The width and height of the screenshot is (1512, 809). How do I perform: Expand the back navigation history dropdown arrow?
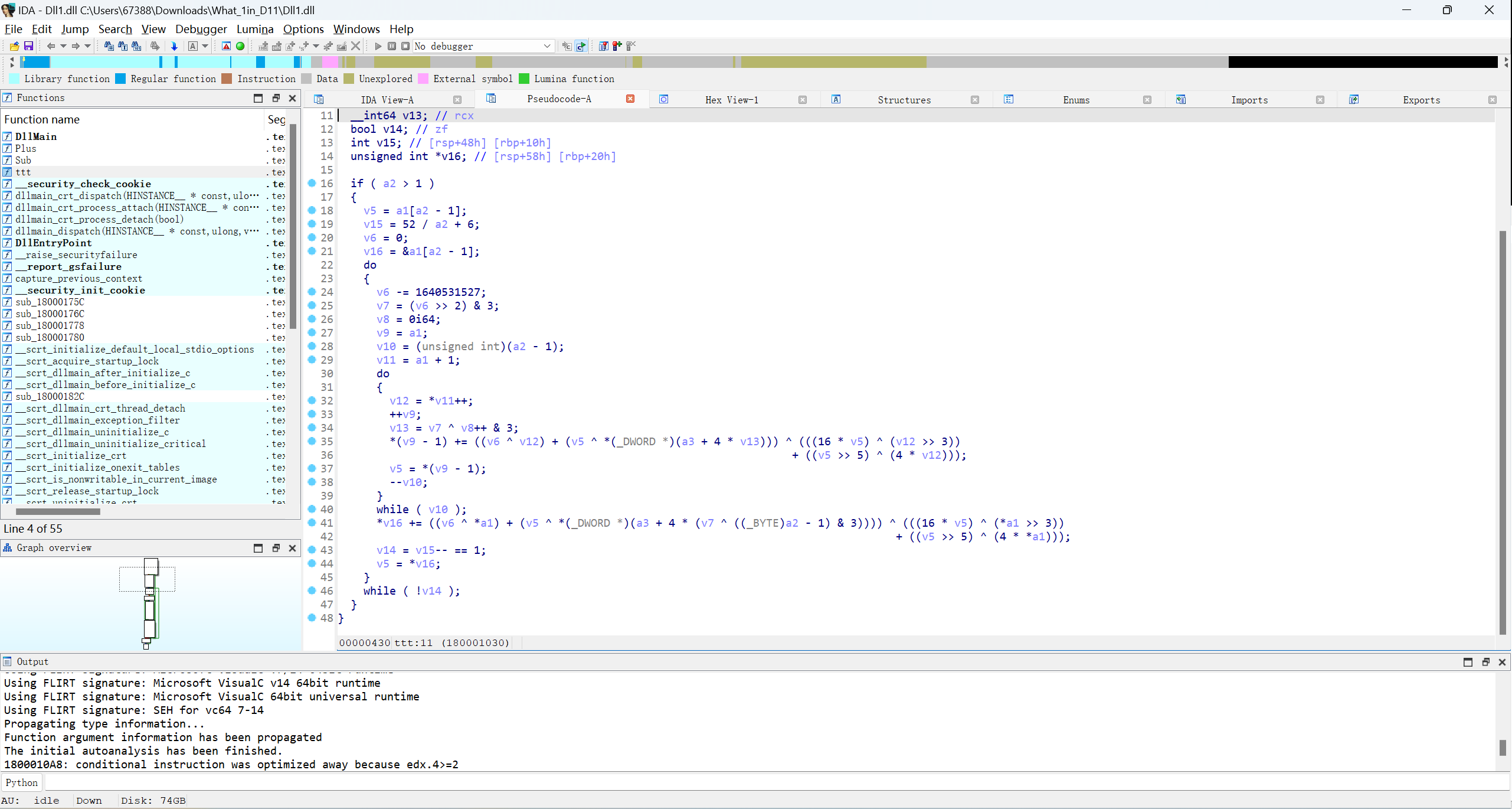point(63,46)
